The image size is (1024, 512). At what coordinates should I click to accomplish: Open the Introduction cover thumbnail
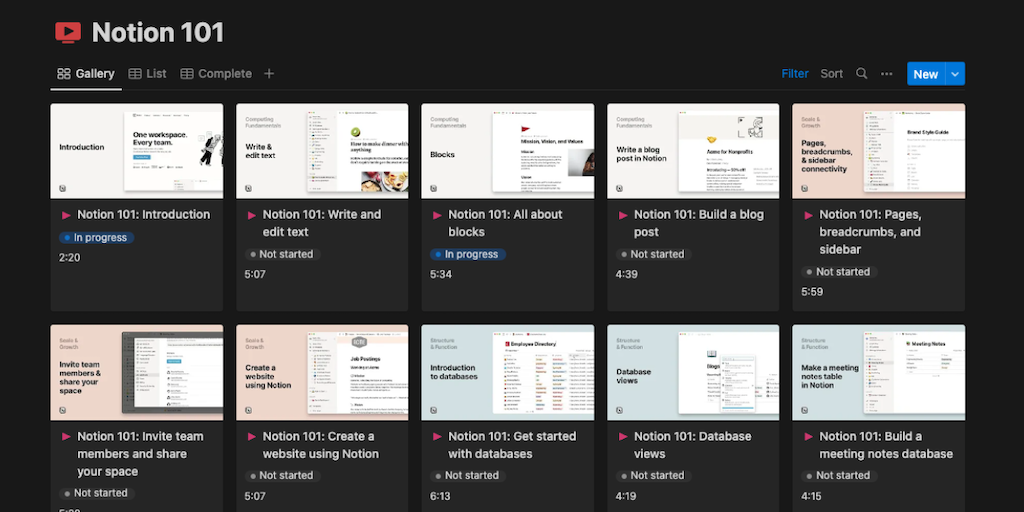136,151
